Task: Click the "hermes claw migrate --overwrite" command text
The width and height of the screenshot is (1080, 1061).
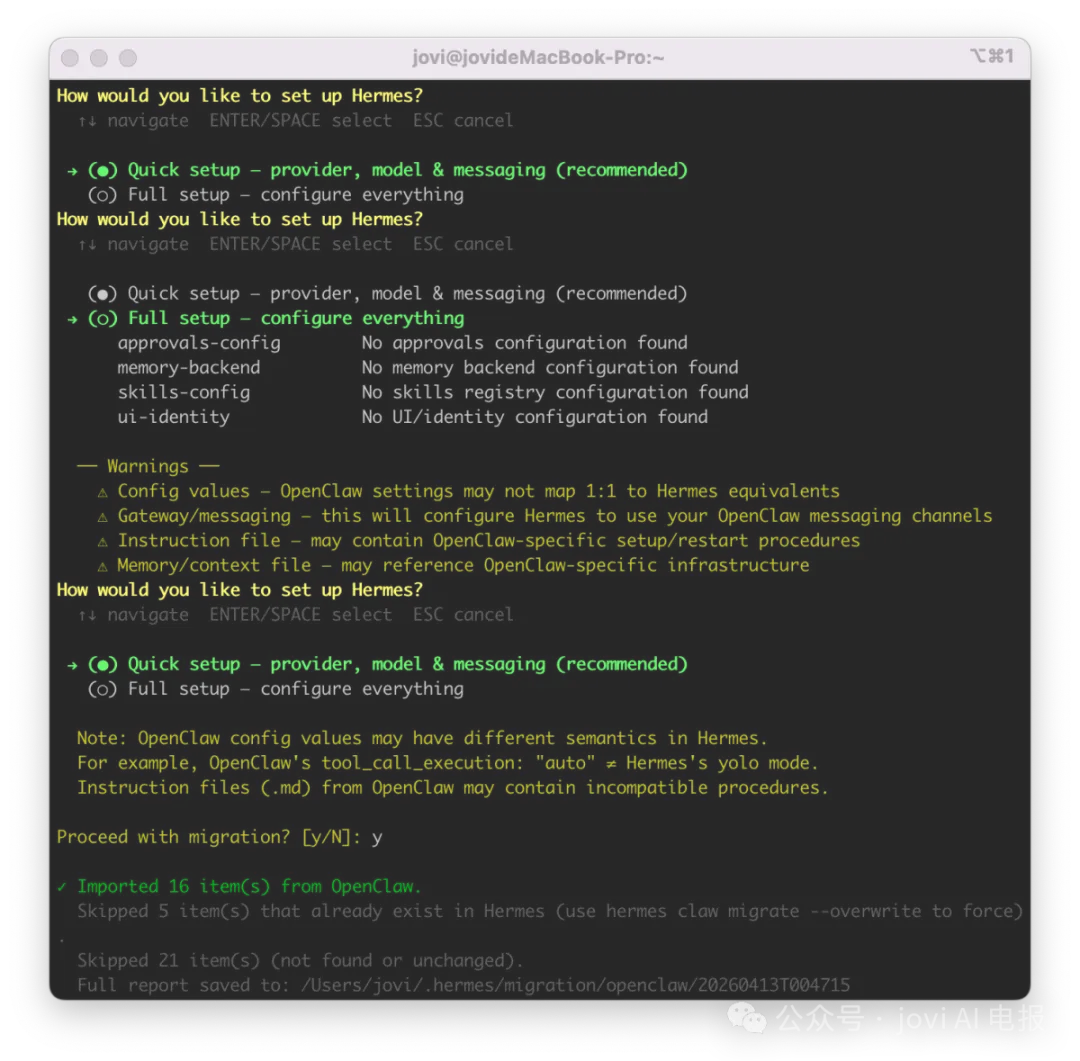Action: (763, 912)
